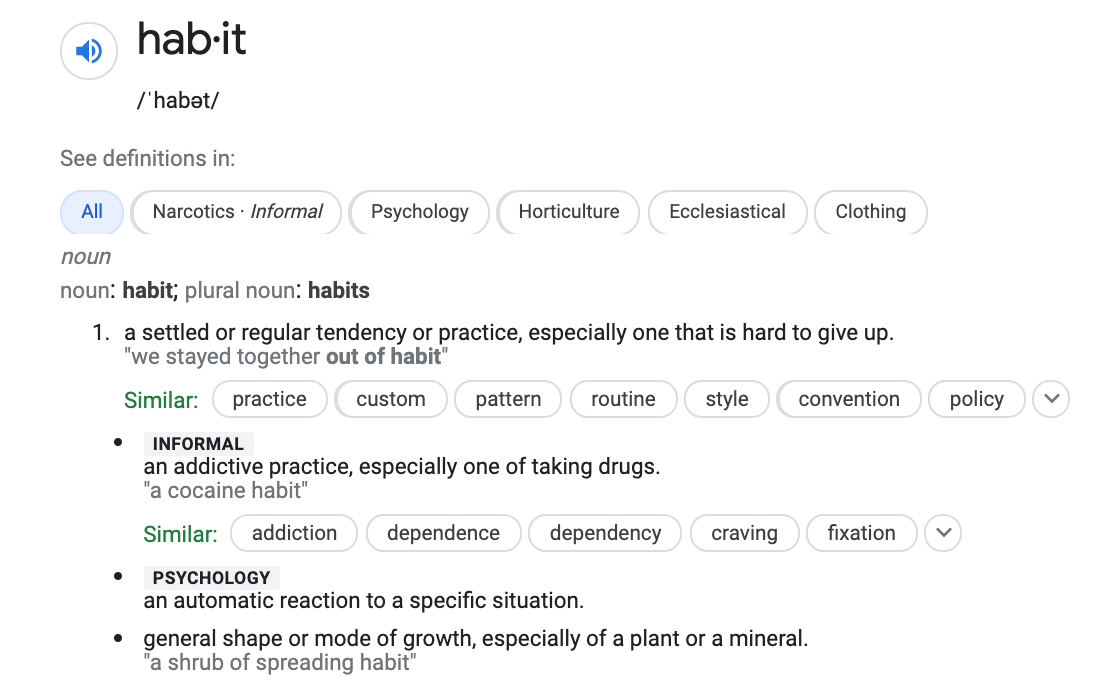
Task: Select the Ecclesiastical definition filter
Action: (x=727, y=212)
